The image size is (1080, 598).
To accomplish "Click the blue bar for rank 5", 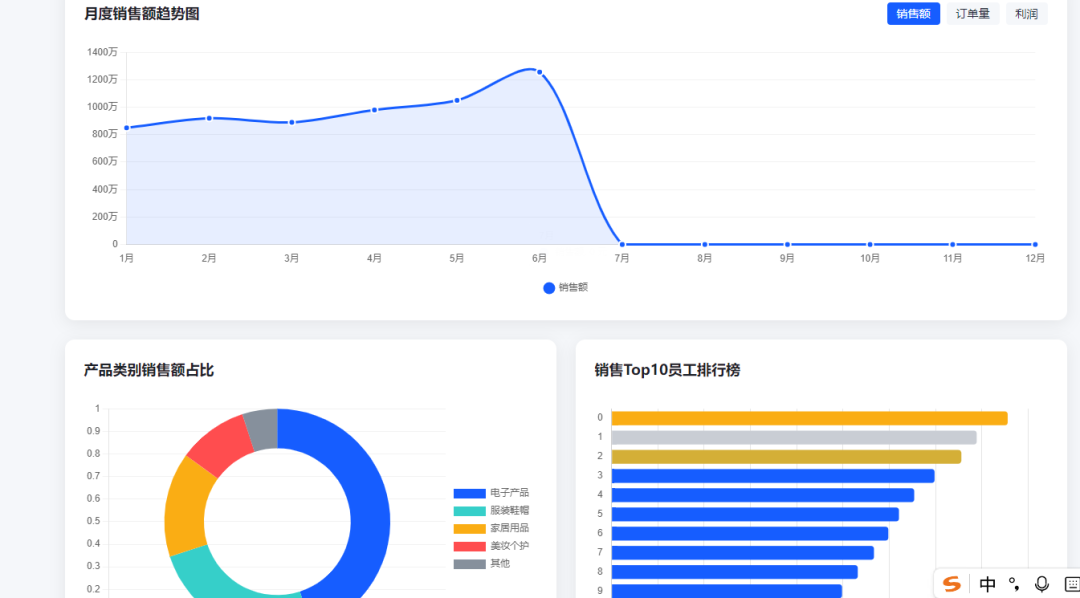I will click(755, 515).
